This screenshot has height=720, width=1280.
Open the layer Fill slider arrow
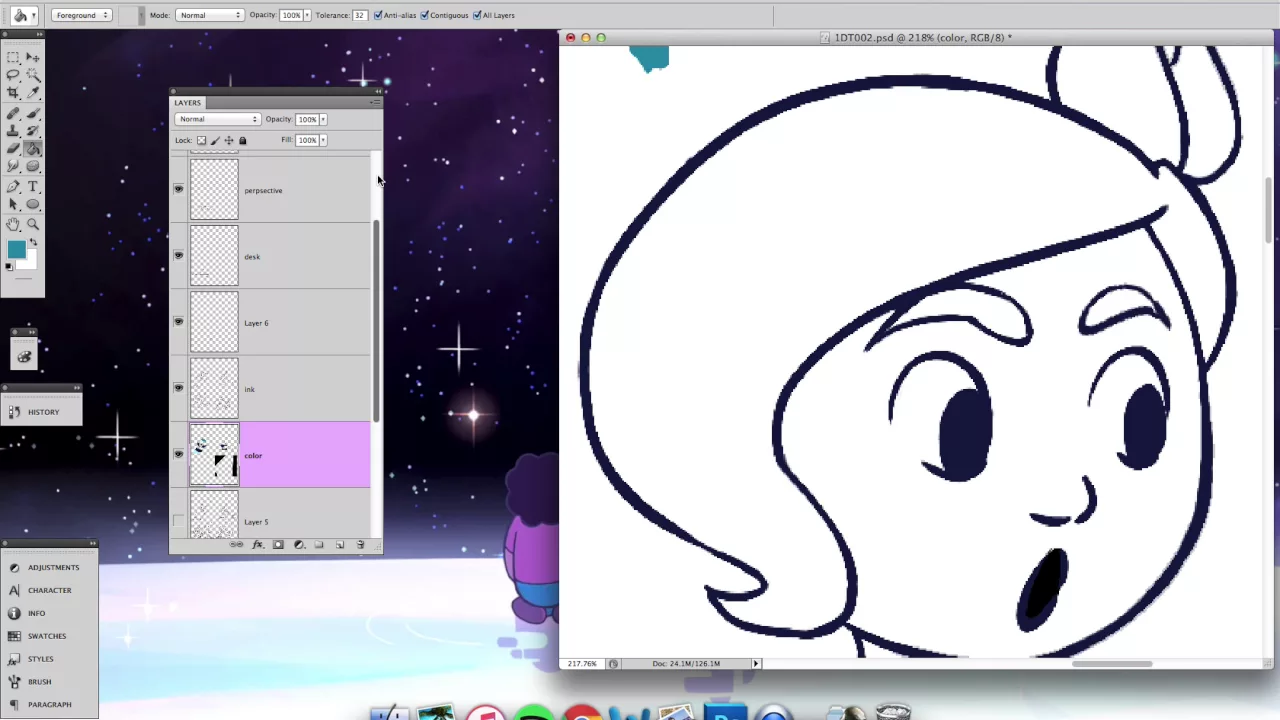tap(323, 140)
